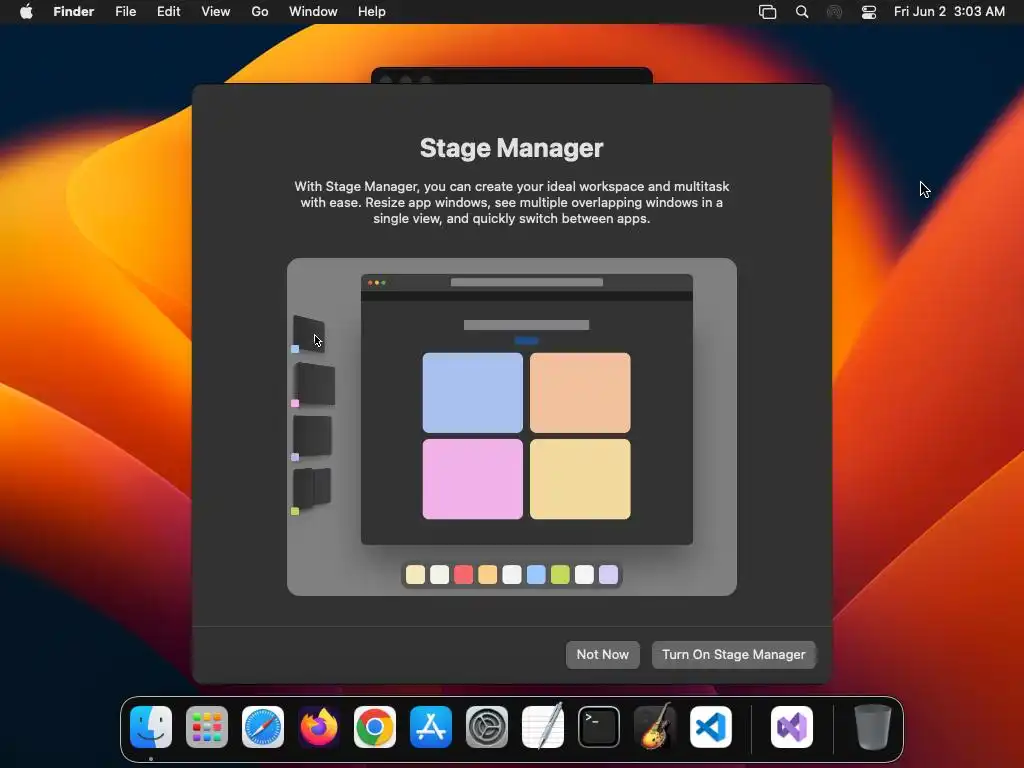1024x768 pixels.
Task: Click Turn On Stage Manager
Action: coord(733,654)
